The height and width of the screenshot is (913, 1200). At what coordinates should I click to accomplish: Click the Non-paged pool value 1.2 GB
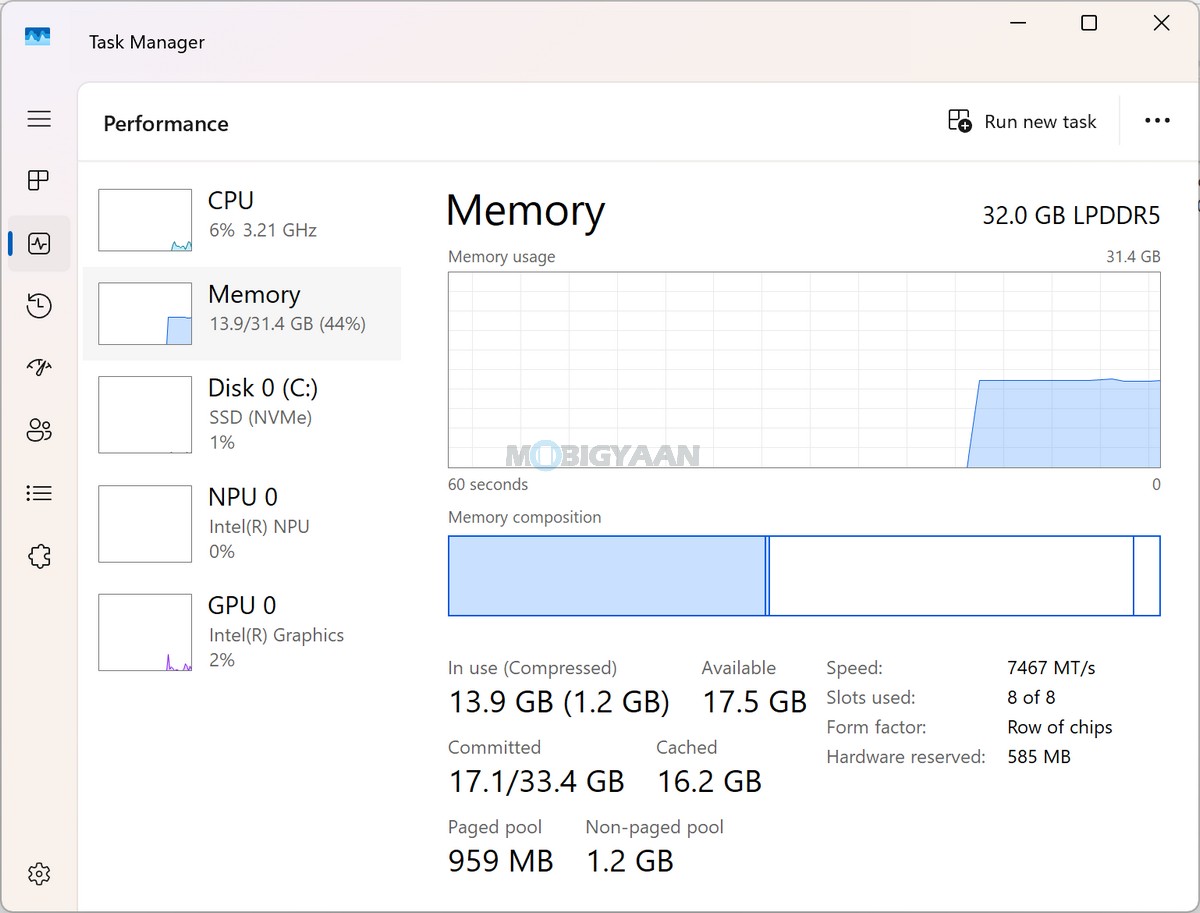(x=630, y=861)
